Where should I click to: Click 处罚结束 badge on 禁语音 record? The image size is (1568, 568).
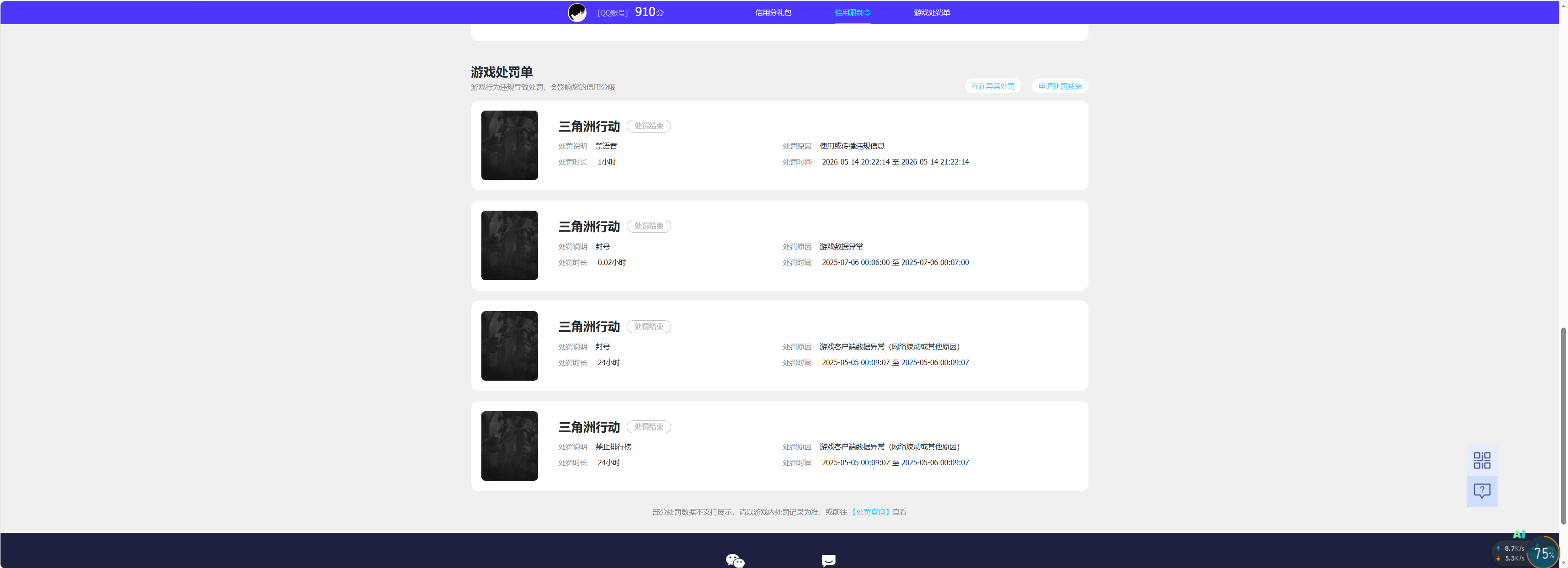coord(649,126)
